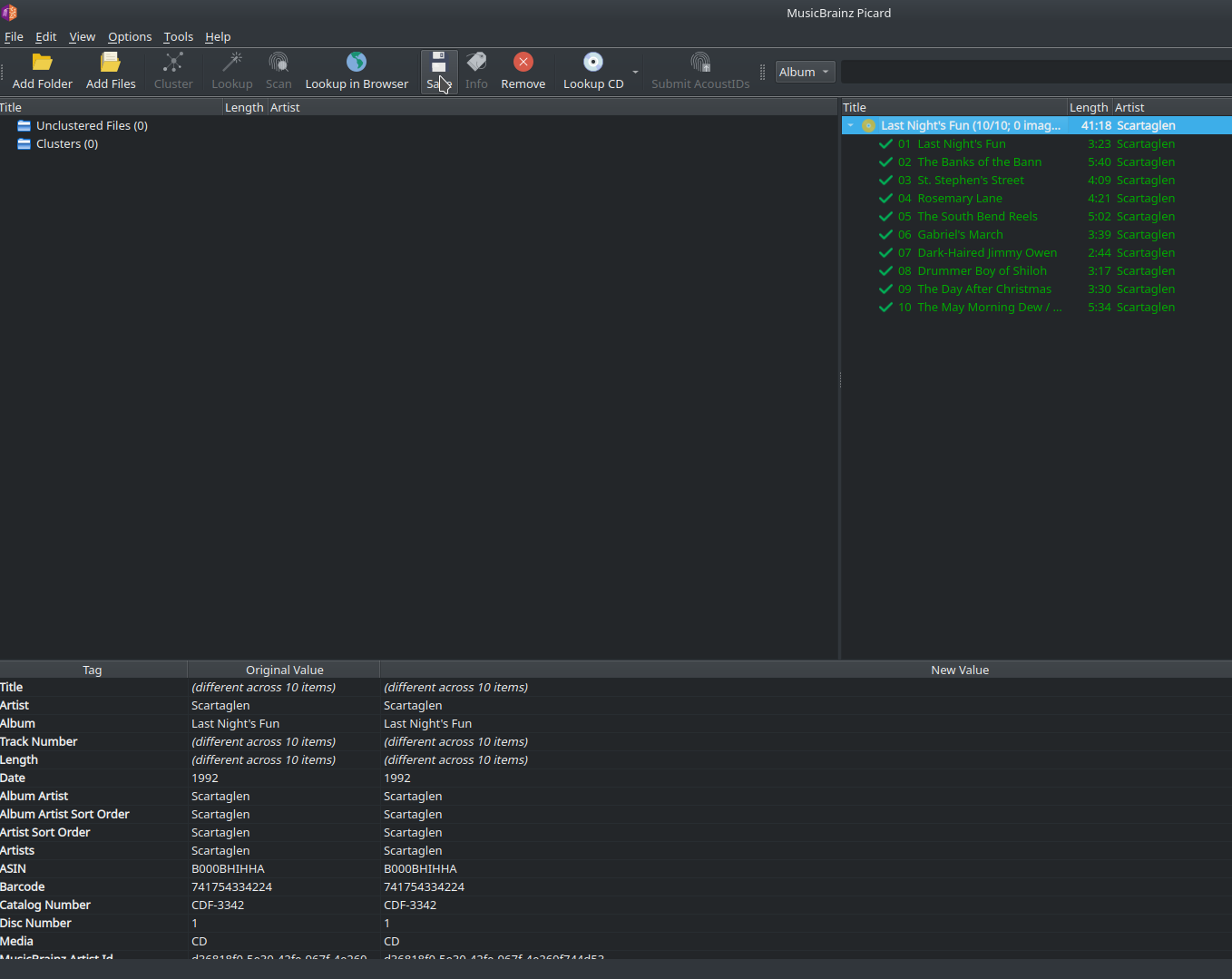Image resolution: width=1232 pixels, height=979 pixels.
Task: Click the MusicBrainz Picard app icon in title bar
Action: [9, 13]
